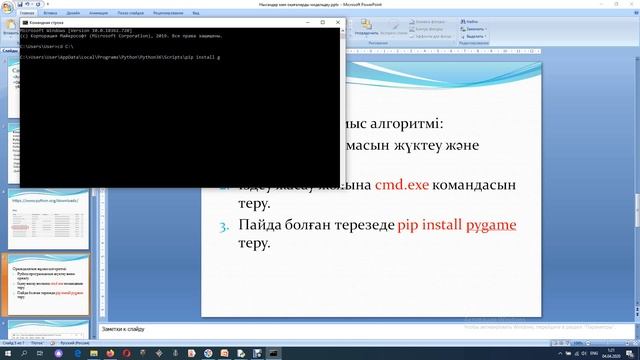This screenshot has height=360, width=640.
Task: Open the Вид ribbon tab
Action: (196, 13)
